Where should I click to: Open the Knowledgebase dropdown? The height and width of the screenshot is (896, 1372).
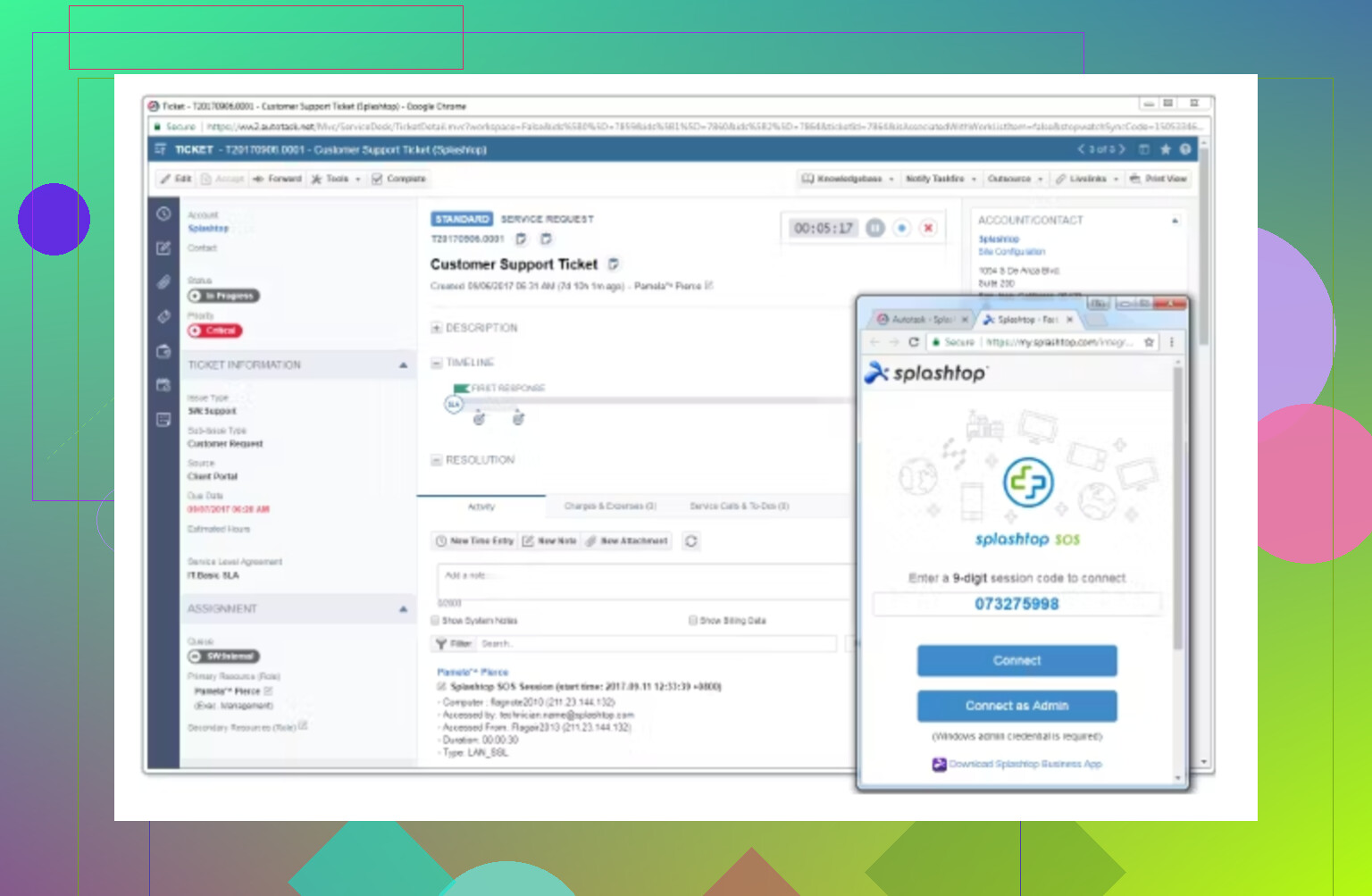848,179
